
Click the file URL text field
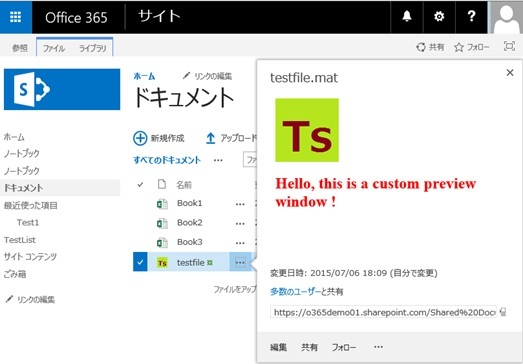point(383,312)
